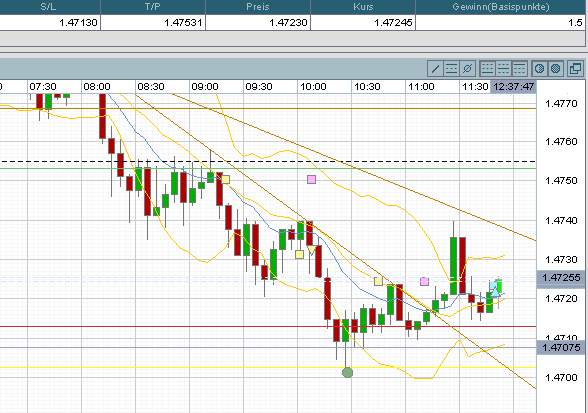This screenshot has width=588, height=413.
Task: Click the 12:37:47 time label
Action: click(x=513, y=87)
